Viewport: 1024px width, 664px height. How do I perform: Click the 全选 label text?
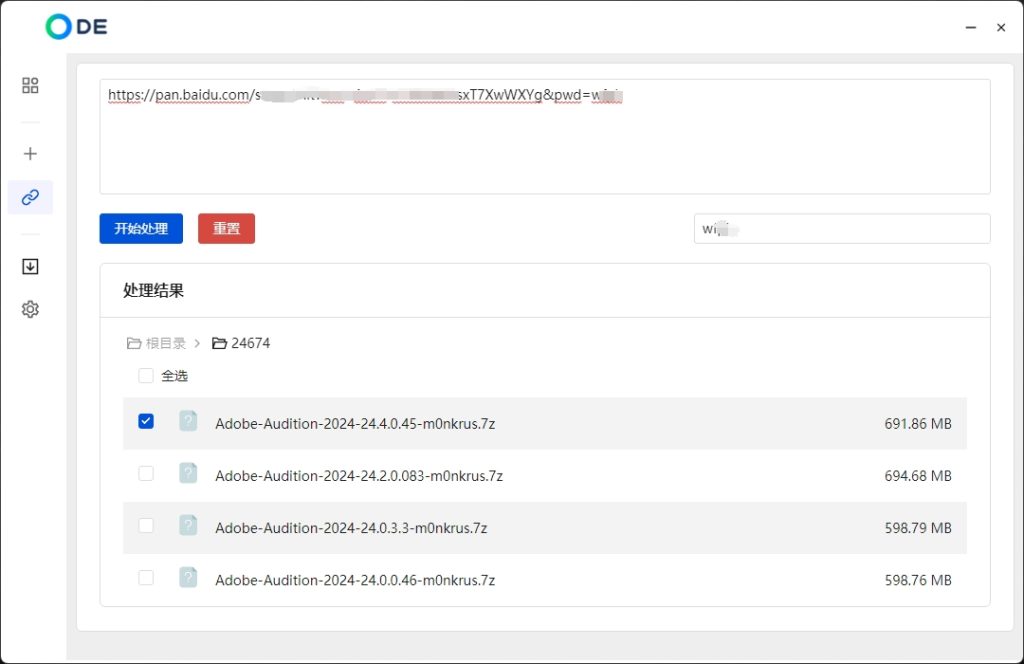tap(174, 376)
